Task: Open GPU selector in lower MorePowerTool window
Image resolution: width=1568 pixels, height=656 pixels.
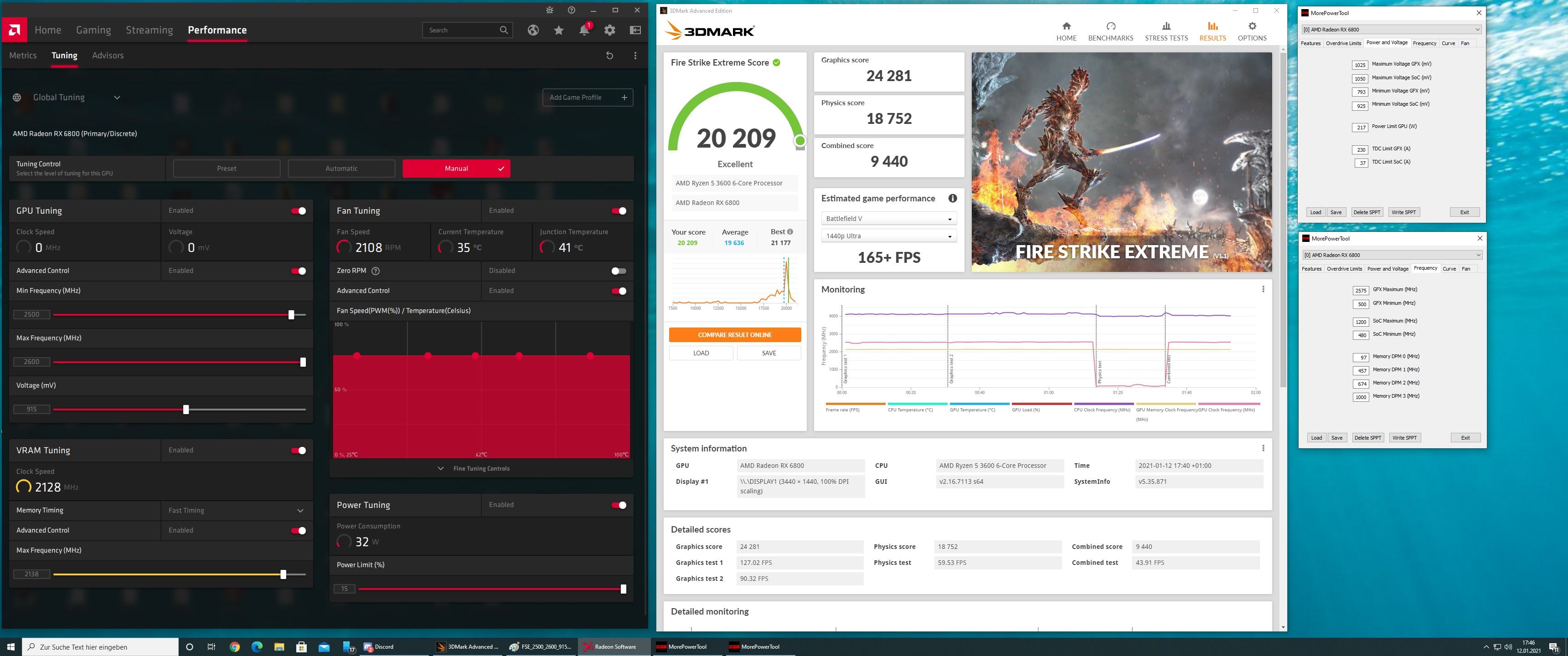Action: (1392, 255)
